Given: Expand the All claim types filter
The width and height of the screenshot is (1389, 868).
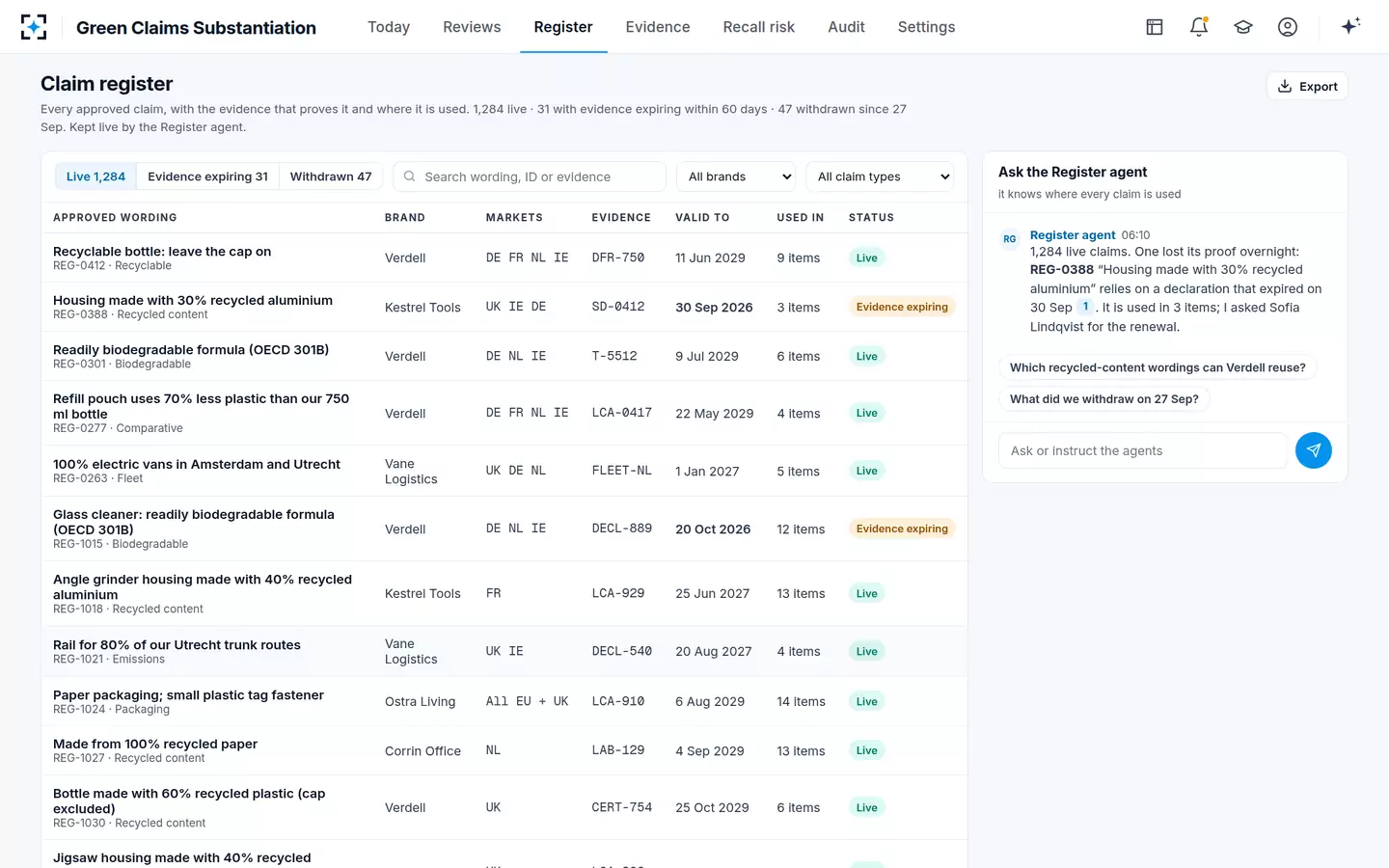Looking at the screenshot, I should (x=881, y=176).
